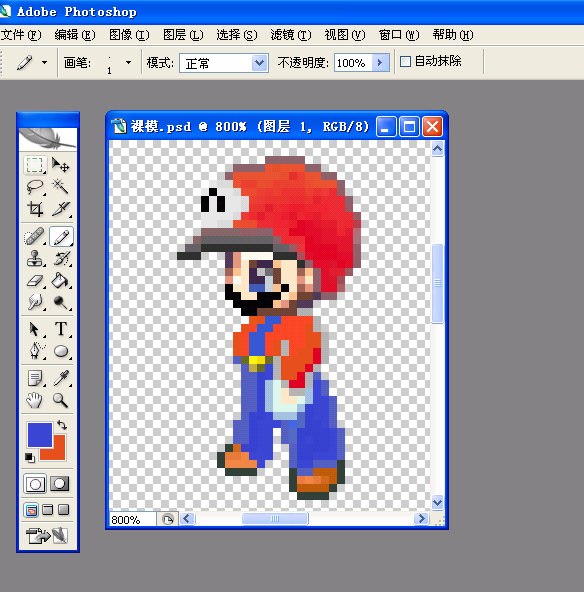This screenshot has height=592, width=584.
Task: Select the Paint Bucket tool
Action: click(x=60, y=281)
